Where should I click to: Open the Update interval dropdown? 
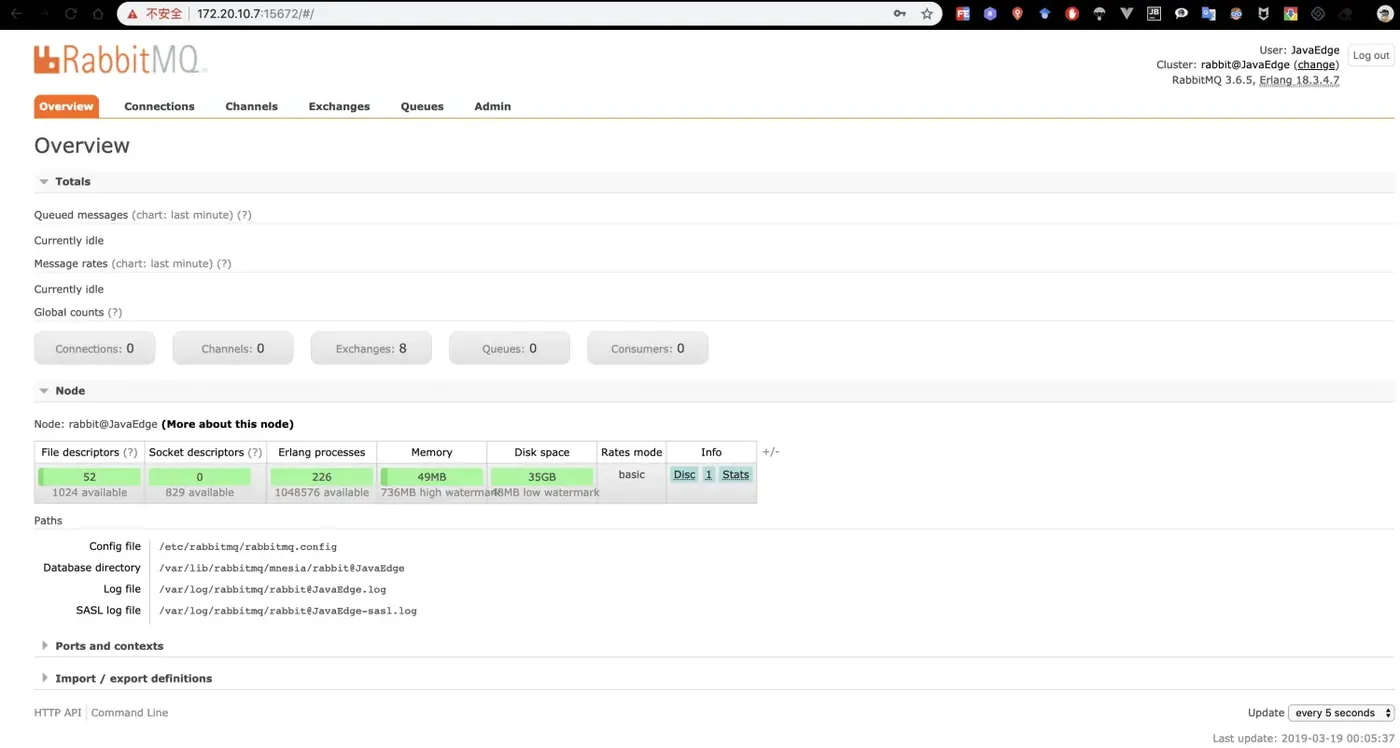tap(1341, 713)
